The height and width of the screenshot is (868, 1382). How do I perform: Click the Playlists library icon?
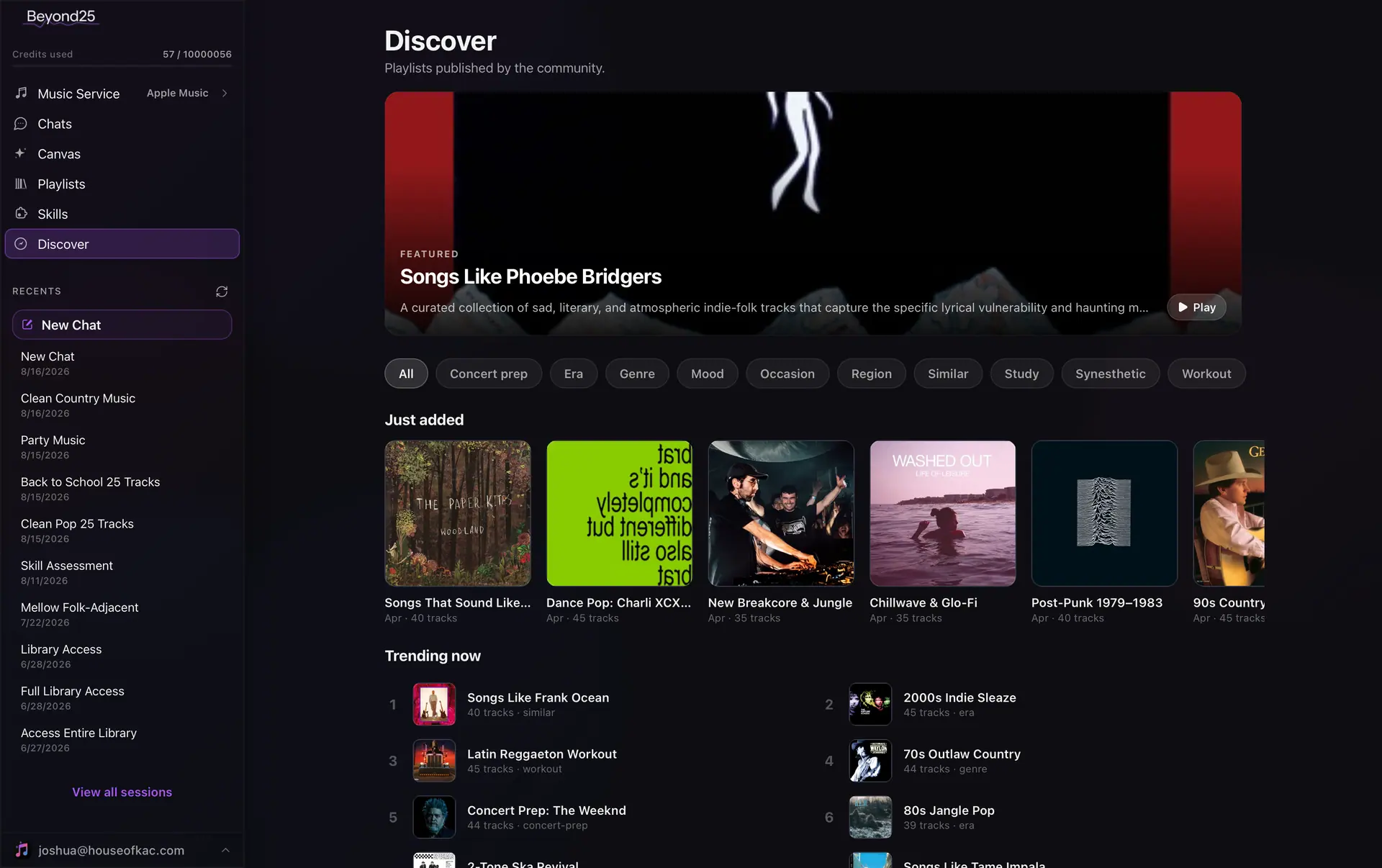tap(21, 184)
